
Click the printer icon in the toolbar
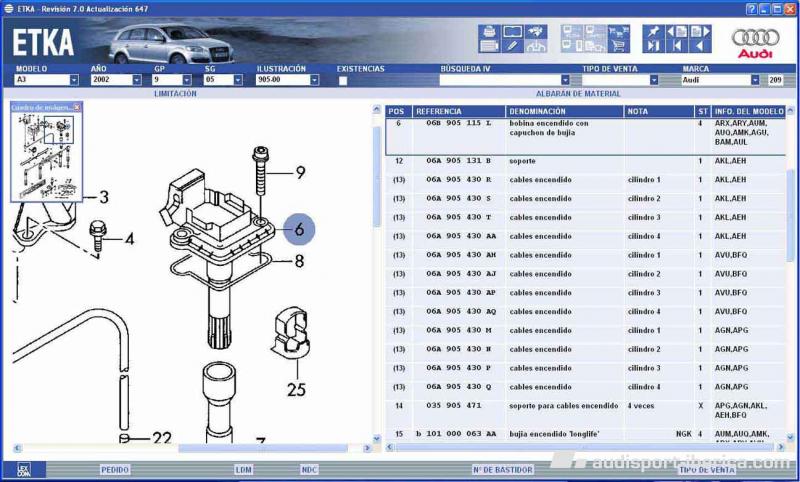click(488, 32)
